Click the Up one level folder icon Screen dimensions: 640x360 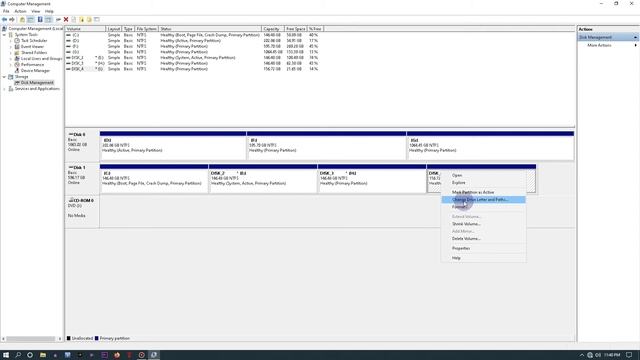coord(22,20)
